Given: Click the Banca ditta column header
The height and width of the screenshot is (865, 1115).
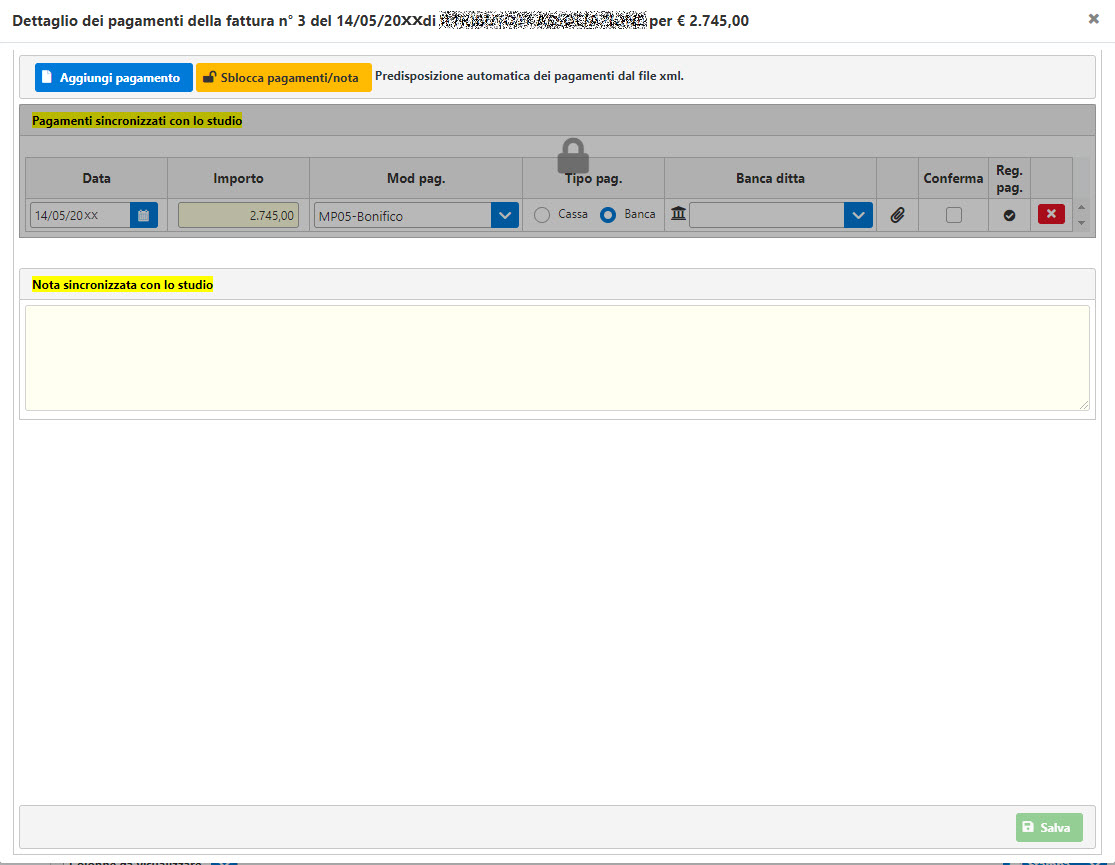Looking at the screenshot, I should click(770, 179).
